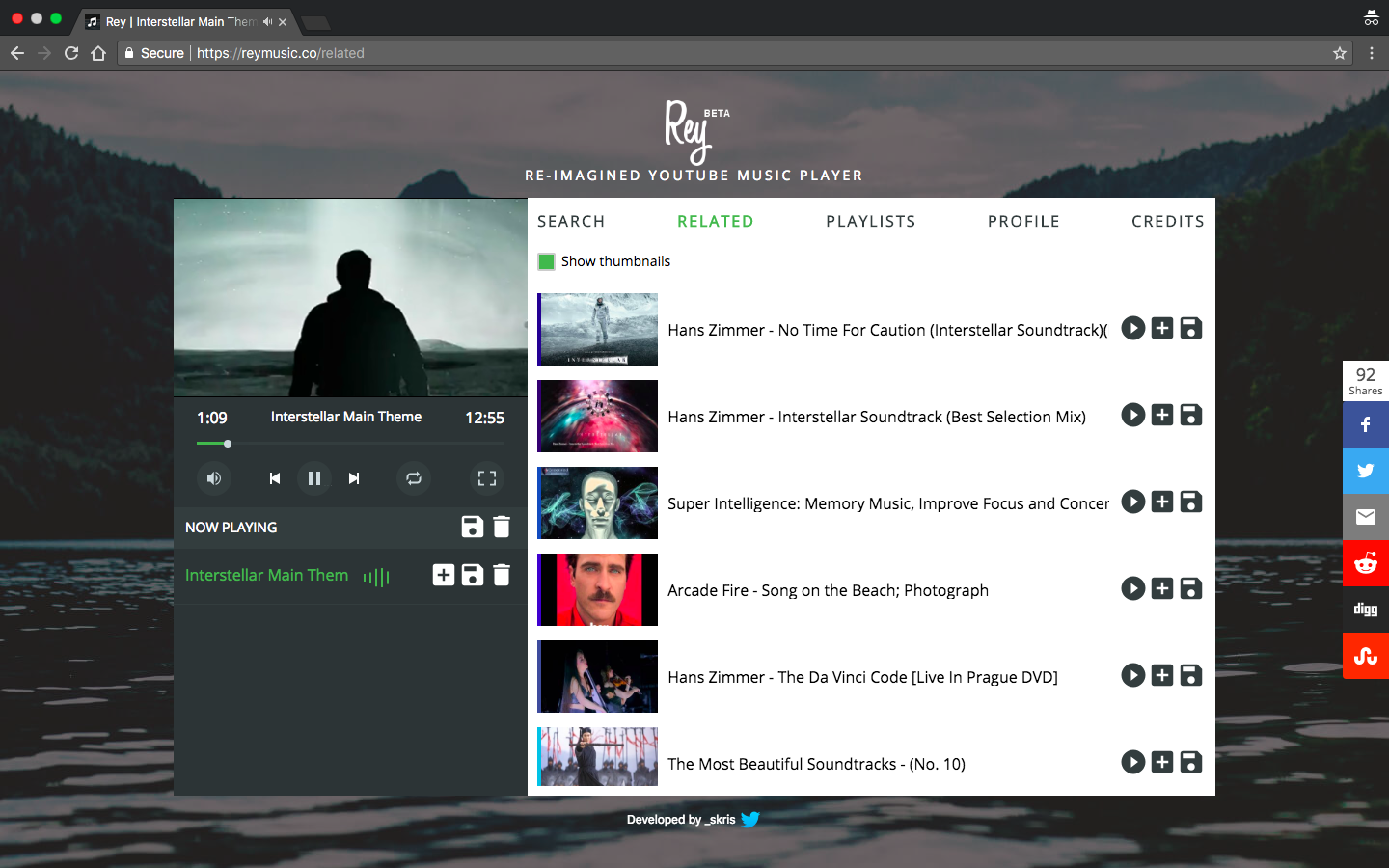Switch to the Playlists tab

[870, 222]
